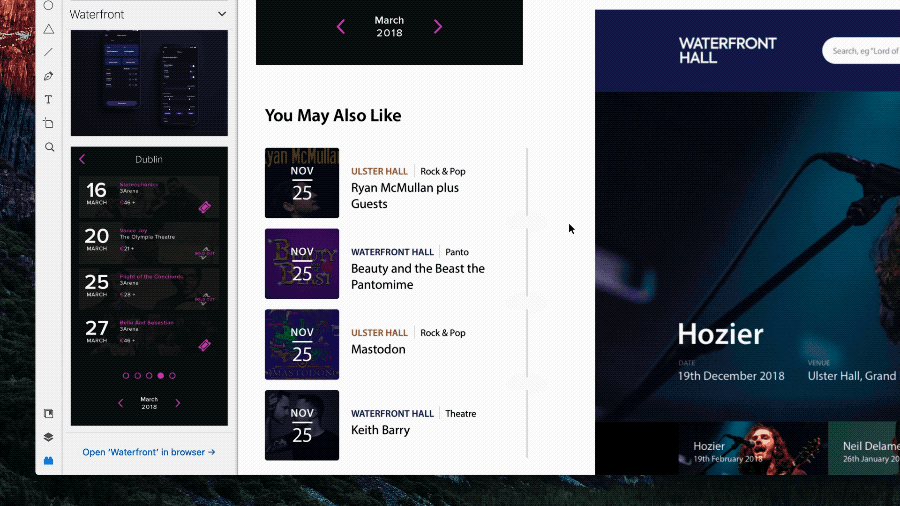900x506 pixels.
Task: Go to previous month in sidebar preview
Action: click(x=121, y=403)
